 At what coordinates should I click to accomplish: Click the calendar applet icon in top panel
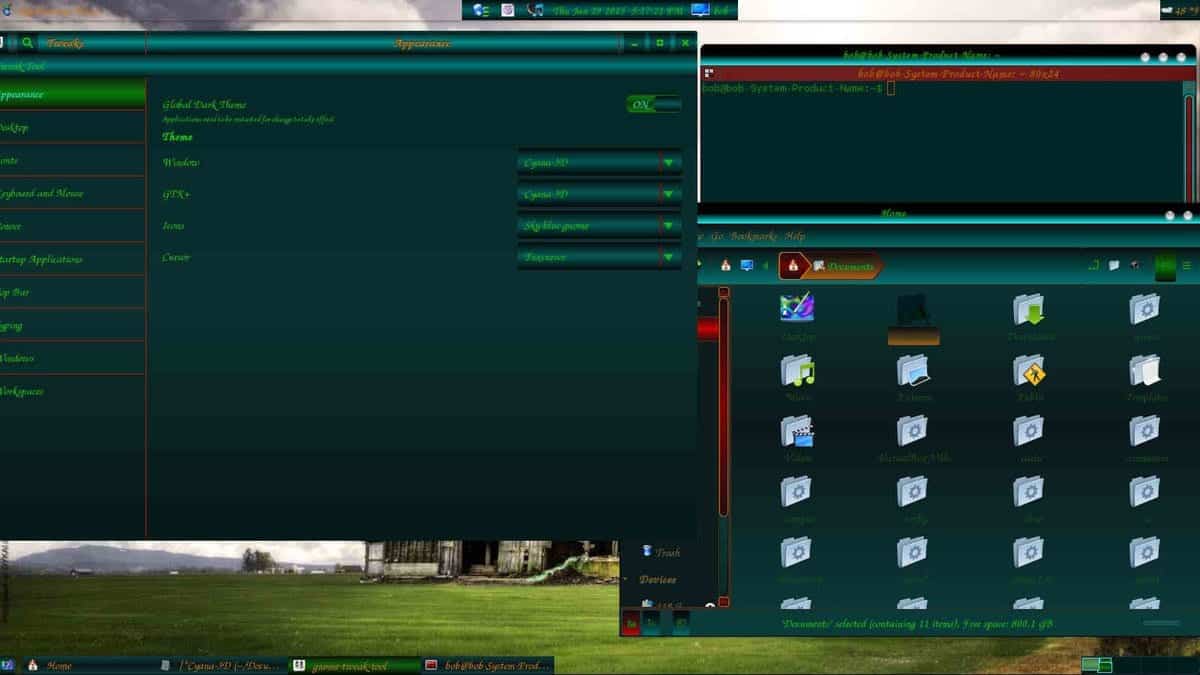pyautogui.click(x=508, y=10)
